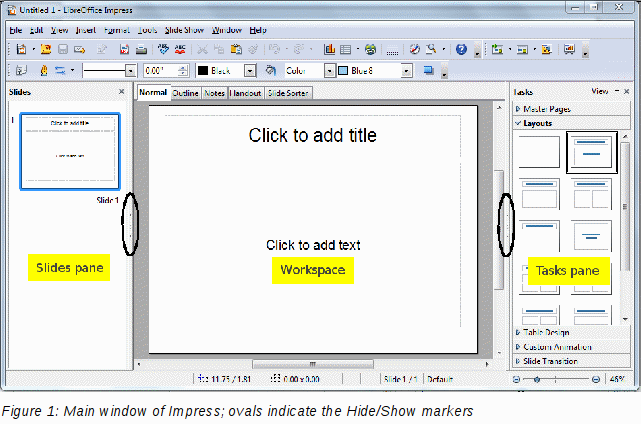
Task: Insert a table with the Table icon
Action: tap(346, 50)
